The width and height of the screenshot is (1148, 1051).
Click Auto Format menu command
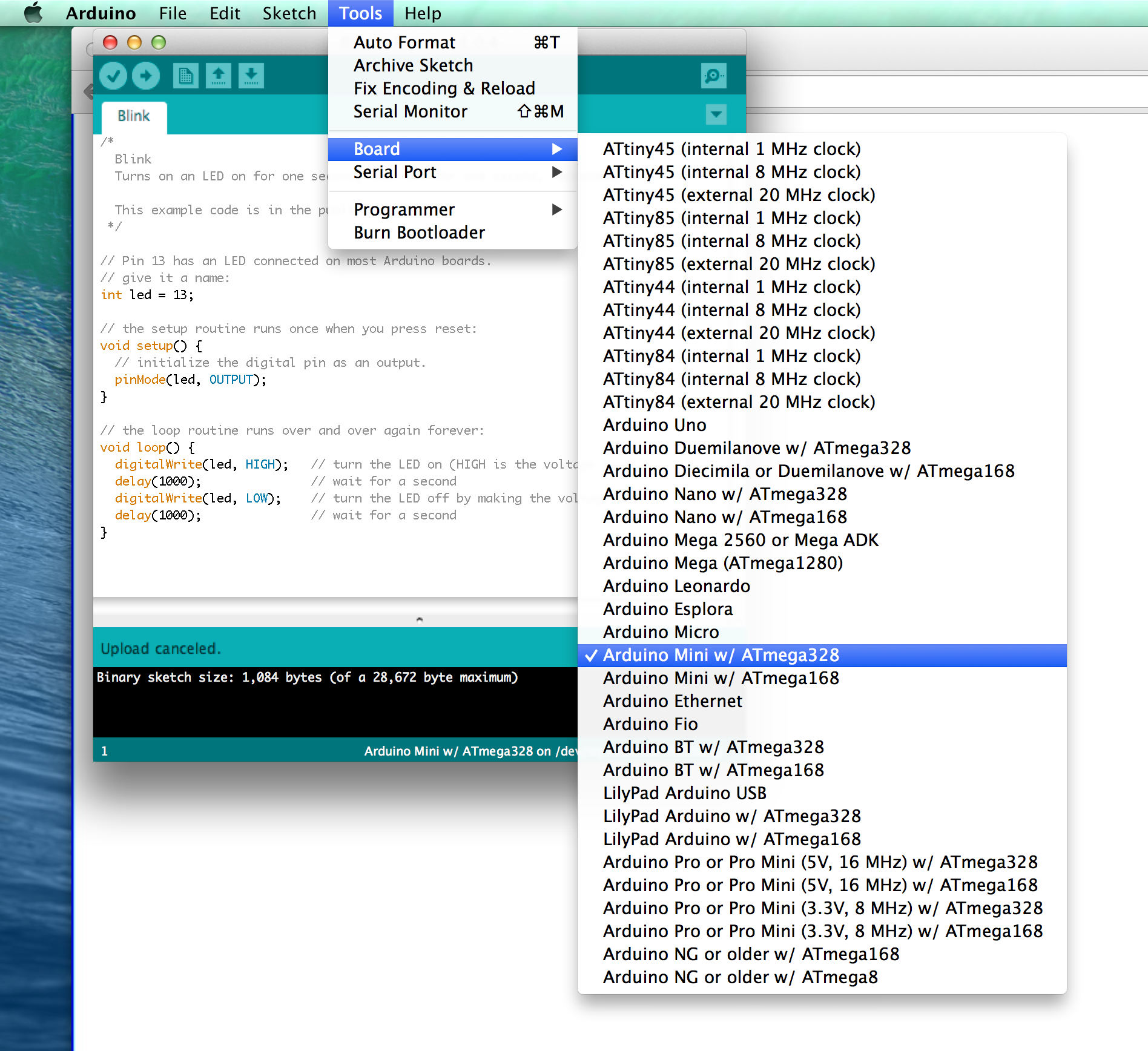(x=404, y=42)
